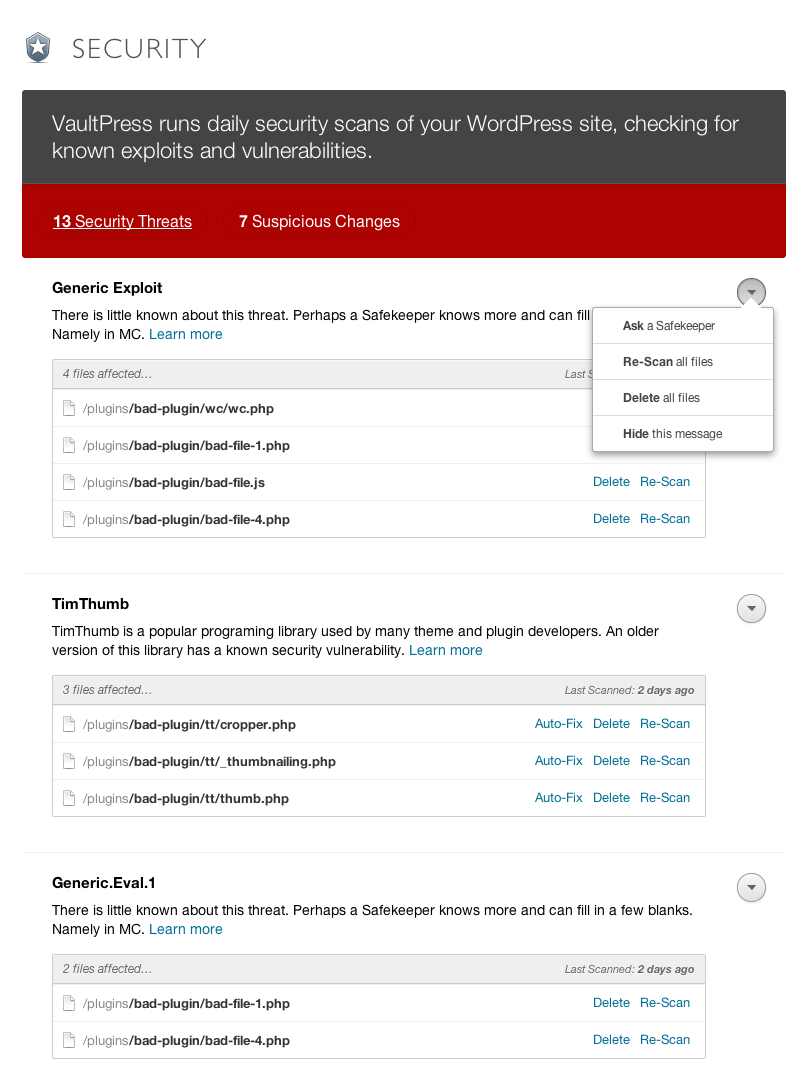Switch to 7 Suspicious Changes tab
This screenshot has width=808, height=1079.
coord(319,221)
